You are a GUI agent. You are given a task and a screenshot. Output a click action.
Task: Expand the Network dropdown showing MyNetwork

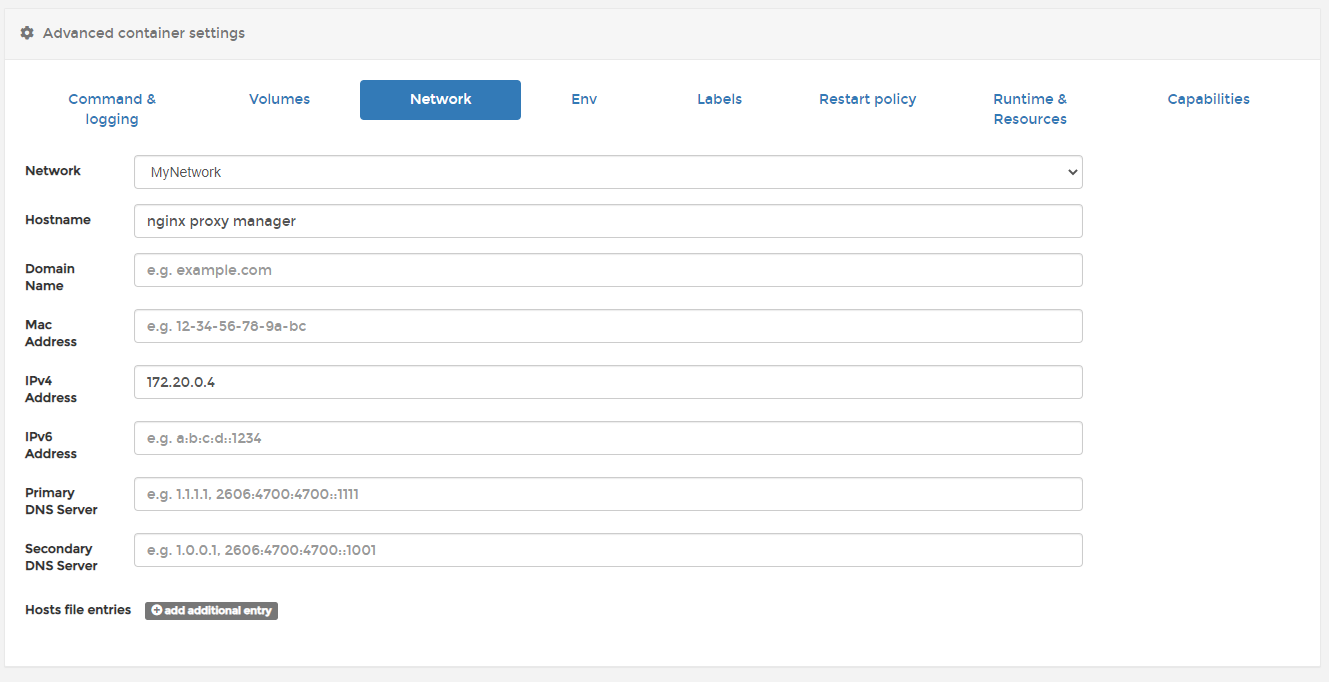coord(608,172)
